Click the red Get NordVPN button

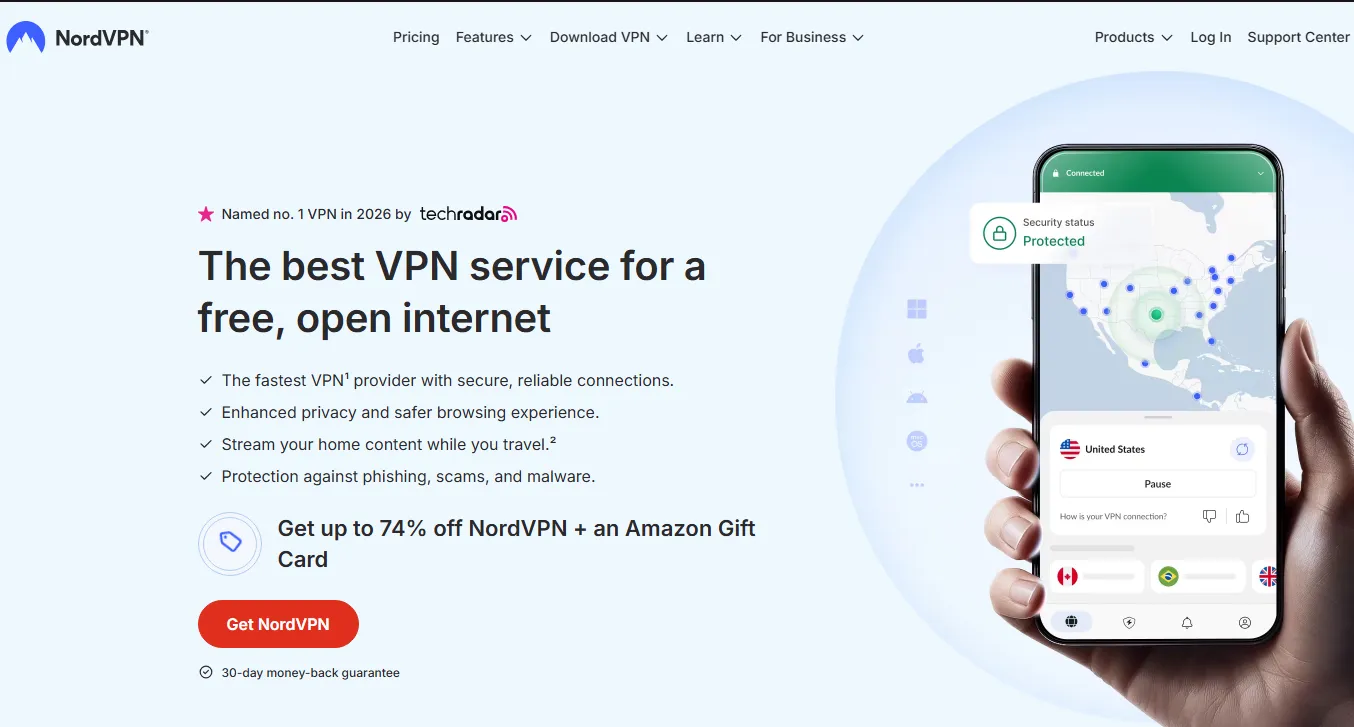[278, 624]
